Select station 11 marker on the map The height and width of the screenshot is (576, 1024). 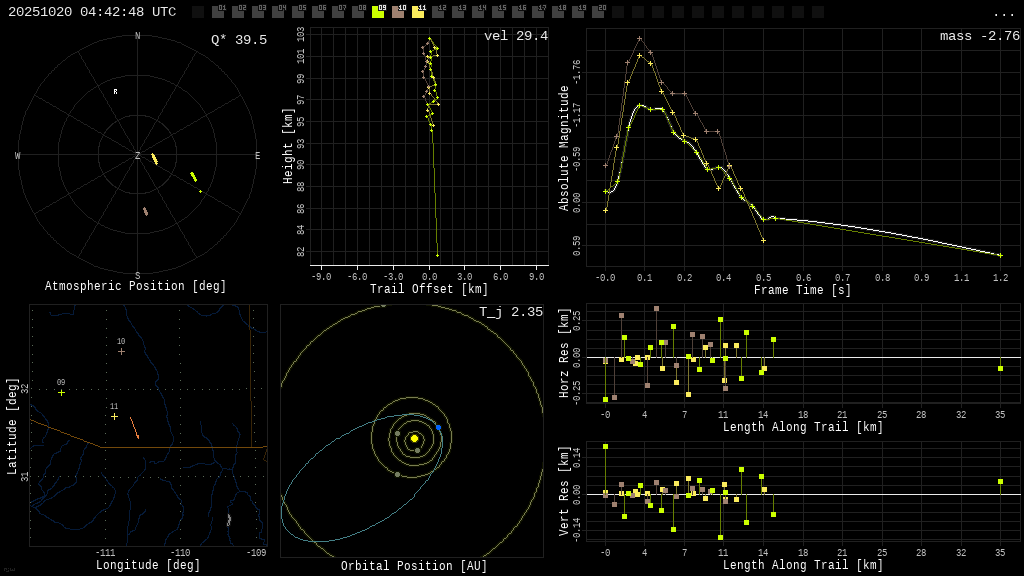pyautogui.click(x=114, y=416)
